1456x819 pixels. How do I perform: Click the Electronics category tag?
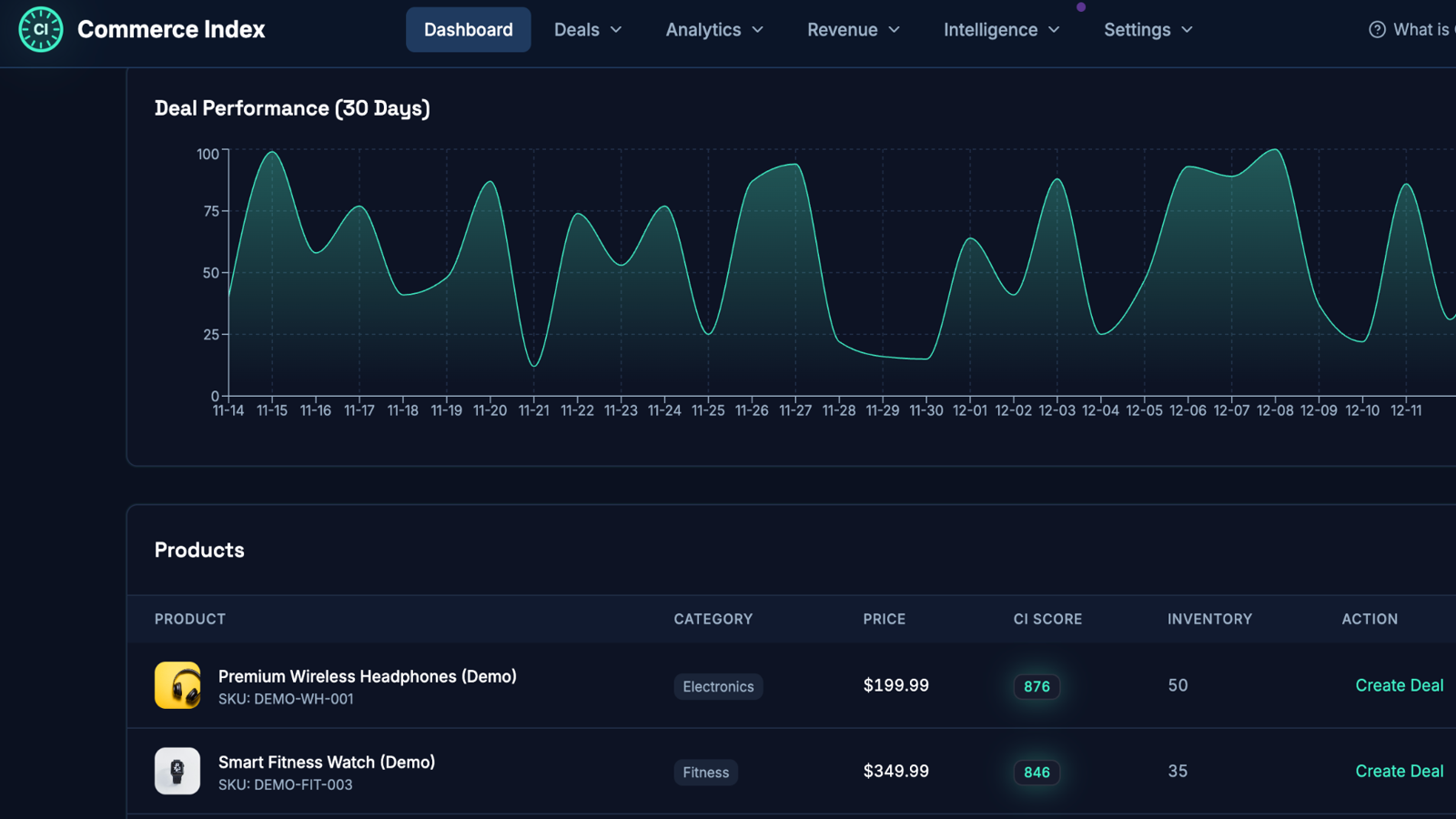click(718, 686)
